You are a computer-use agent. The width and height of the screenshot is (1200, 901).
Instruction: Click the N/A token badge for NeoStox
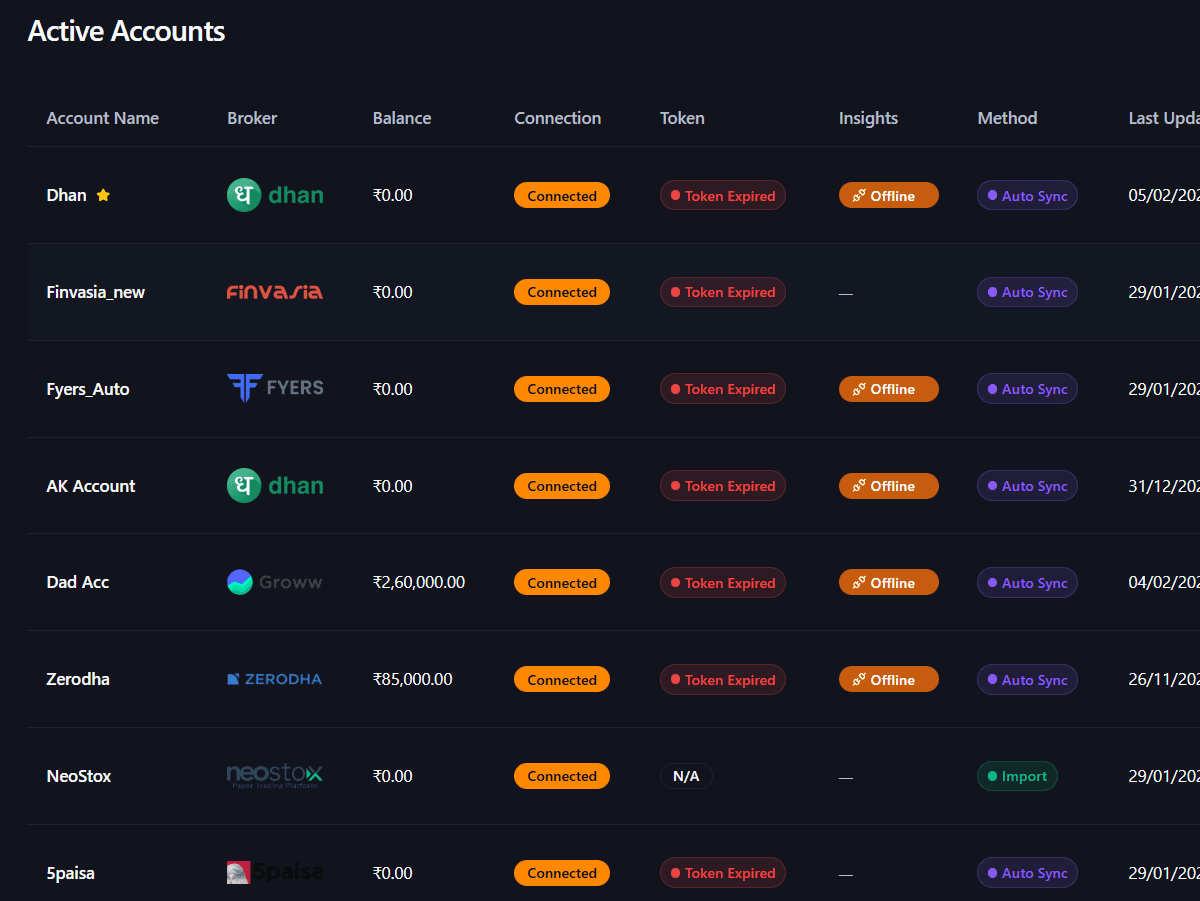[x=686, y=775]
